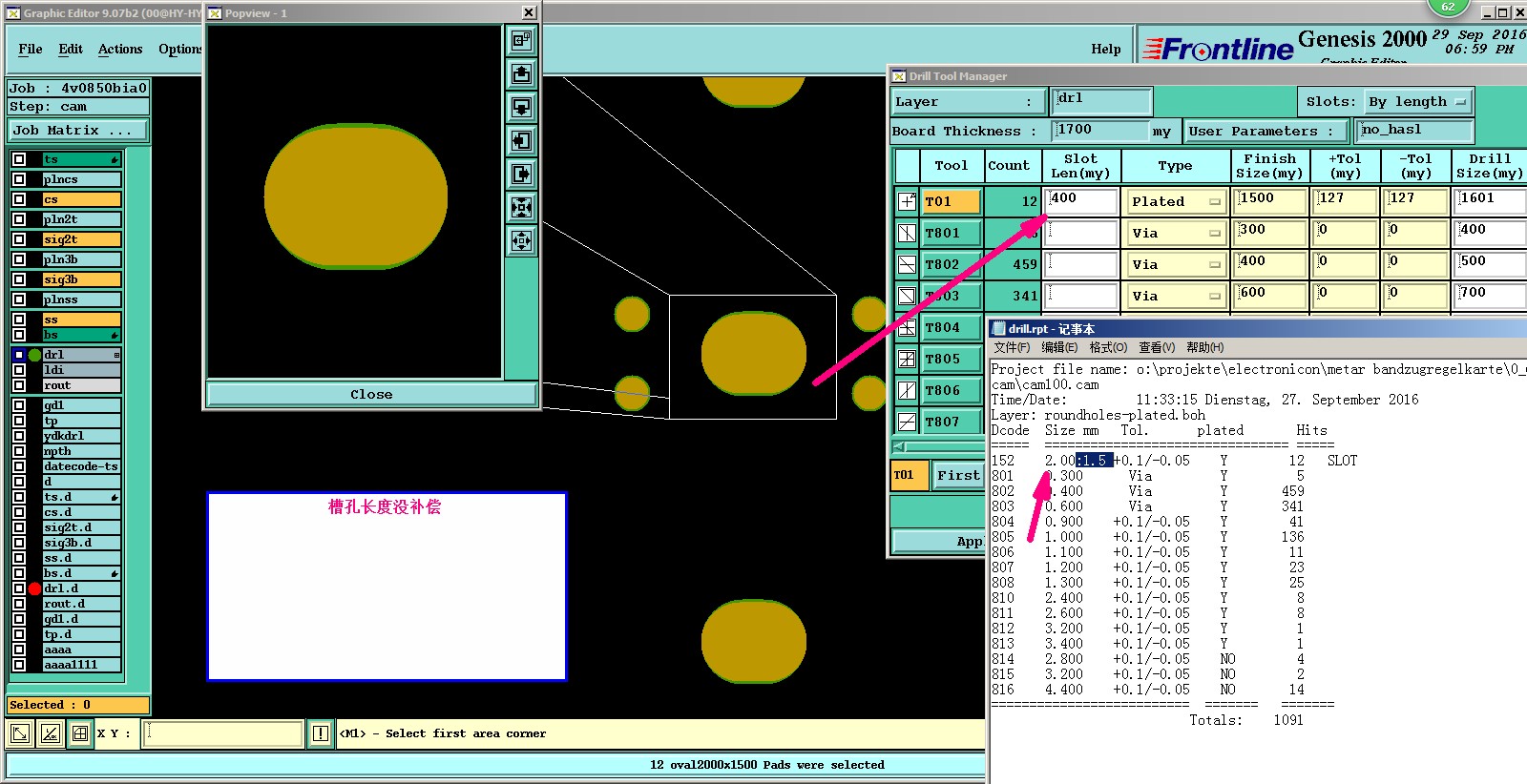Click the Popview pan-right arrow icon
1527x784 pixels.
pos(521,174)
